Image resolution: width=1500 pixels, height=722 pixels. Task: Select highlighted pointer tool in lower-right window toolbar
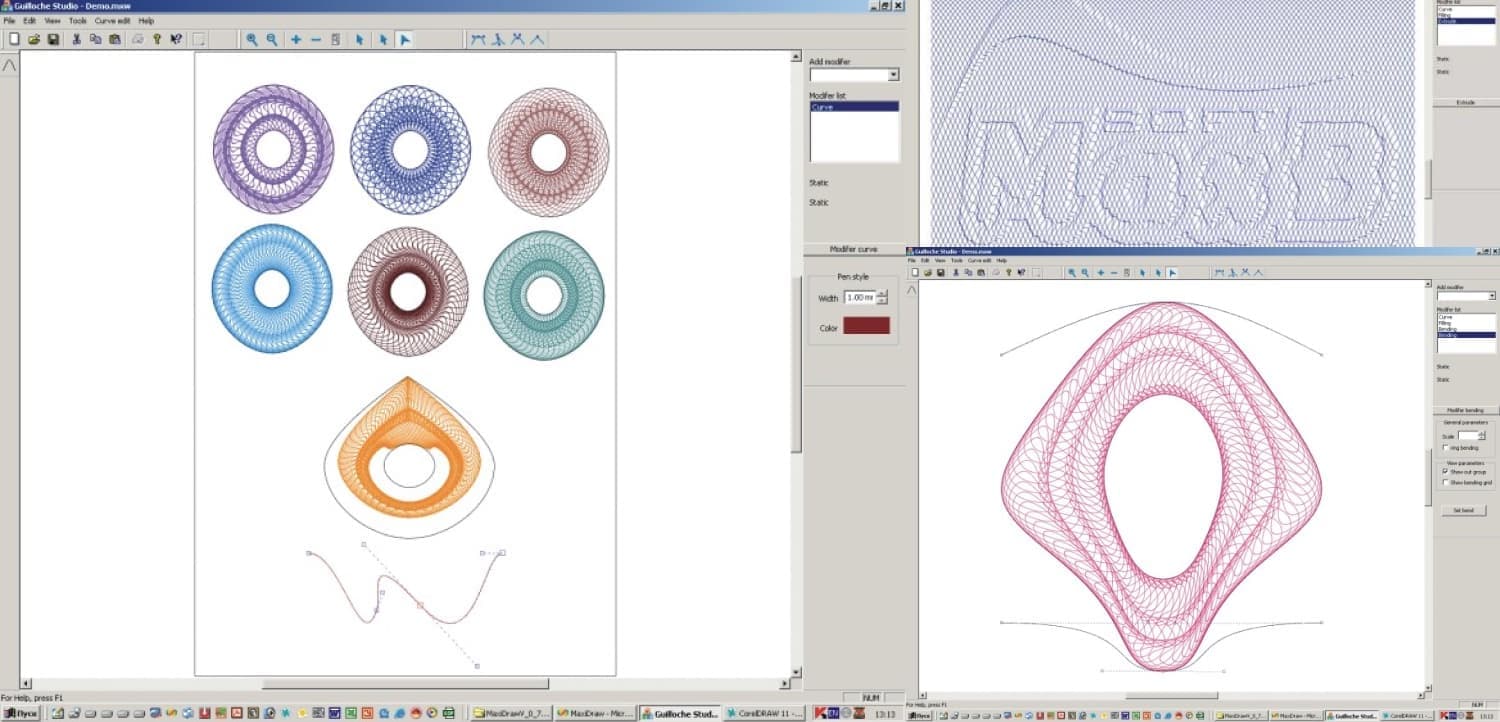click(1172, 272)
